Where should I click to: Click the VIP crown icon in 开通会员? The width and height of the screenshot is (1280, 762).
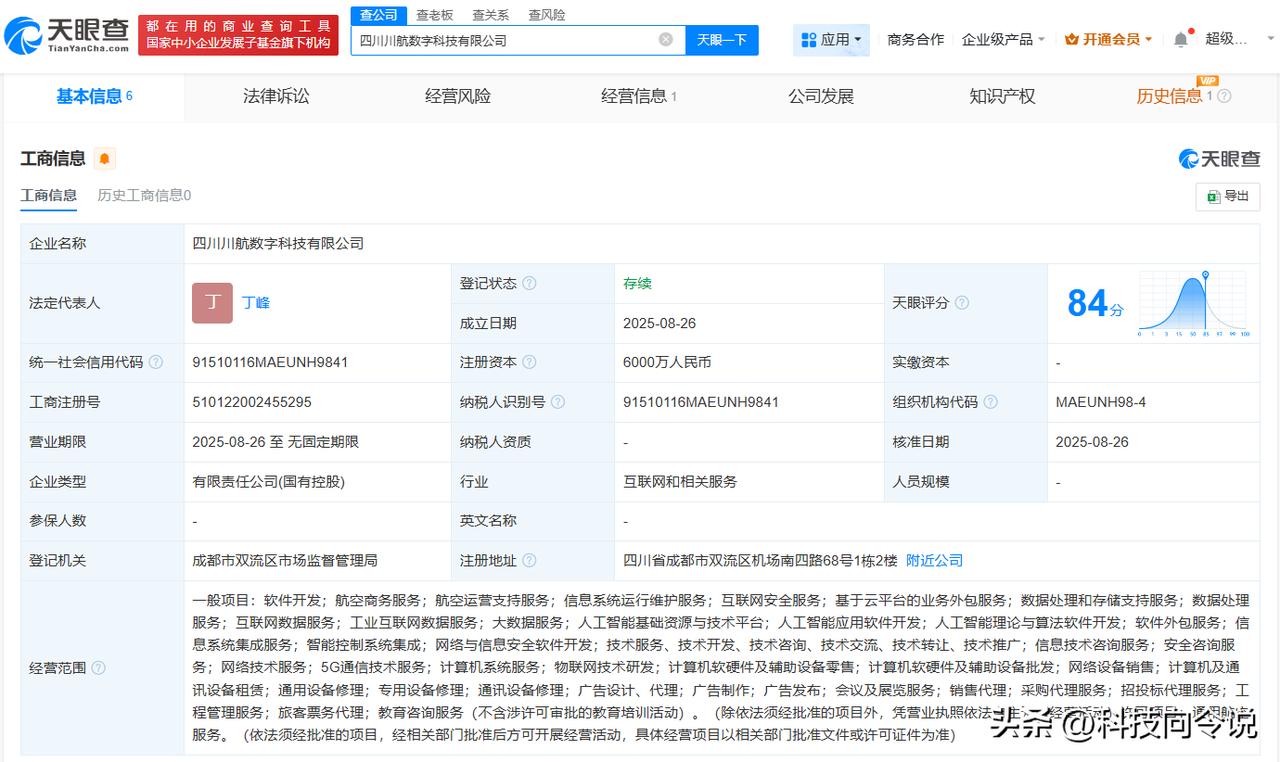[1072, 39]
